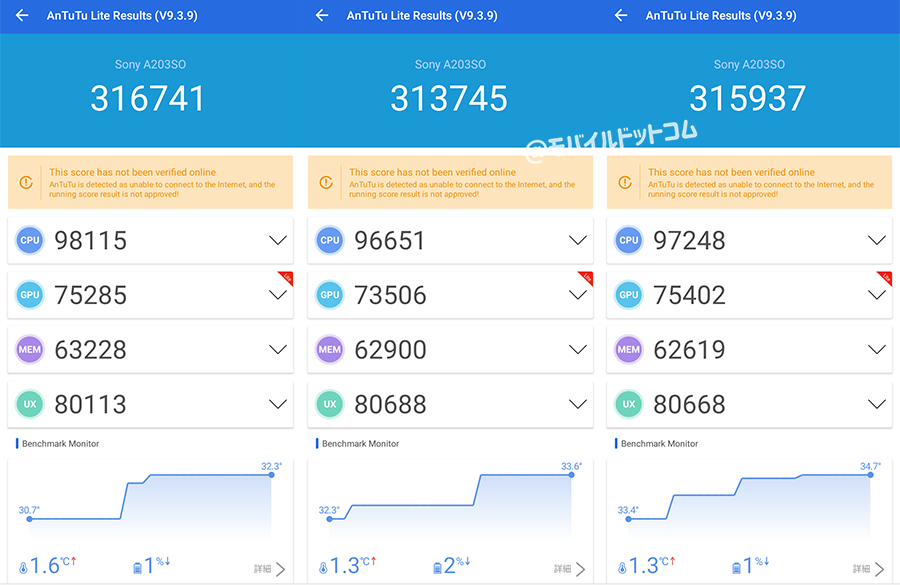Click the UX icon beside score 80688
900x585 pixels.
(329, 404)
